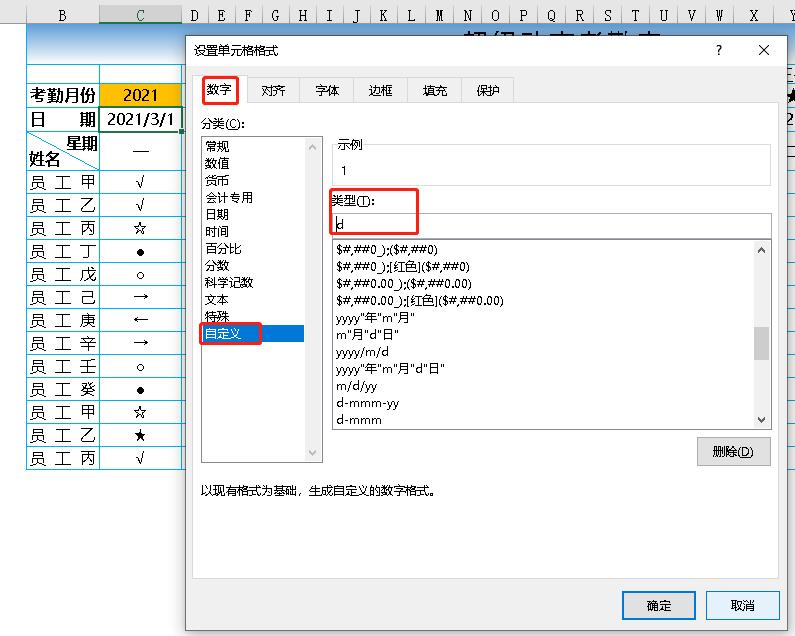Select the 自定义 category
Viewport: 795px width, 636px height.
click(x=253, y=333)
